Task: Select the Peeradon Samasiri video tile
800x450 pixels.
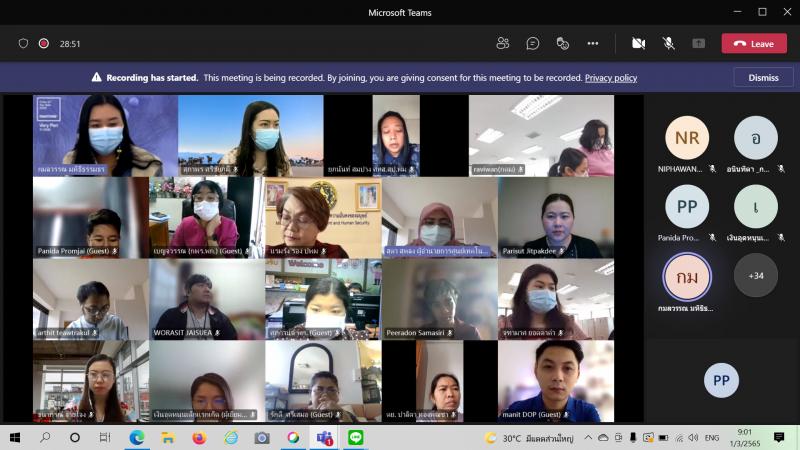Action: point(439,299)
